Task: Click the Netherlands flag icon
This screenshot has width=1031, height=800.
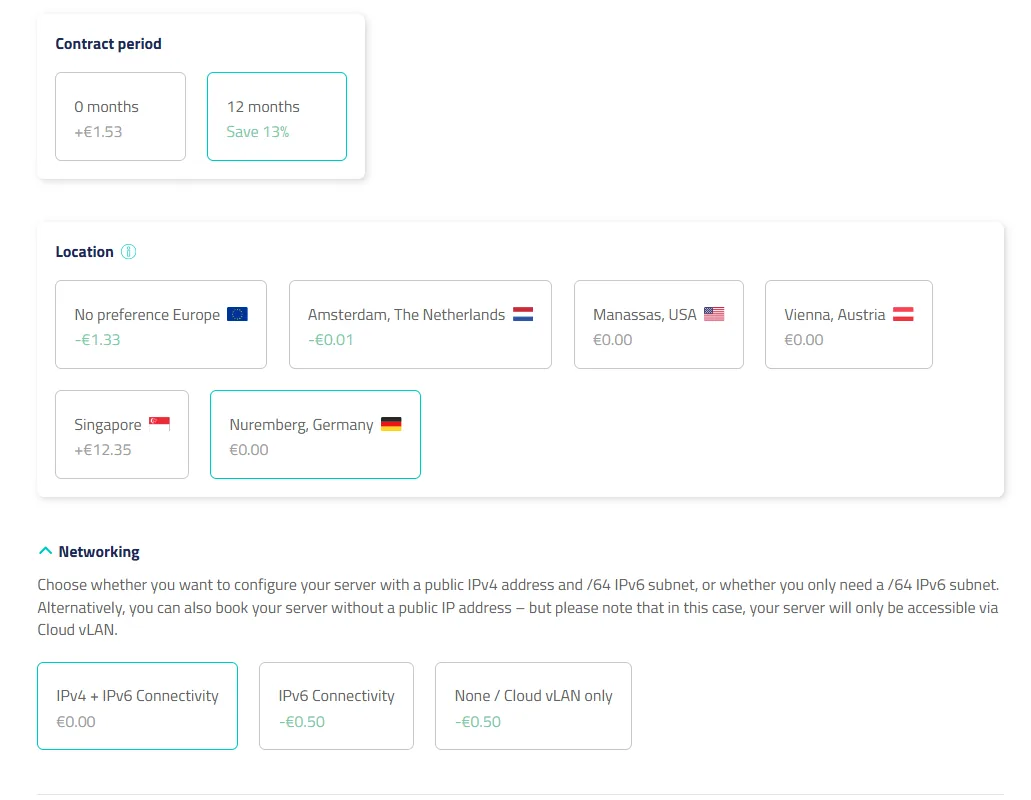Action: (x=523, y=314)
